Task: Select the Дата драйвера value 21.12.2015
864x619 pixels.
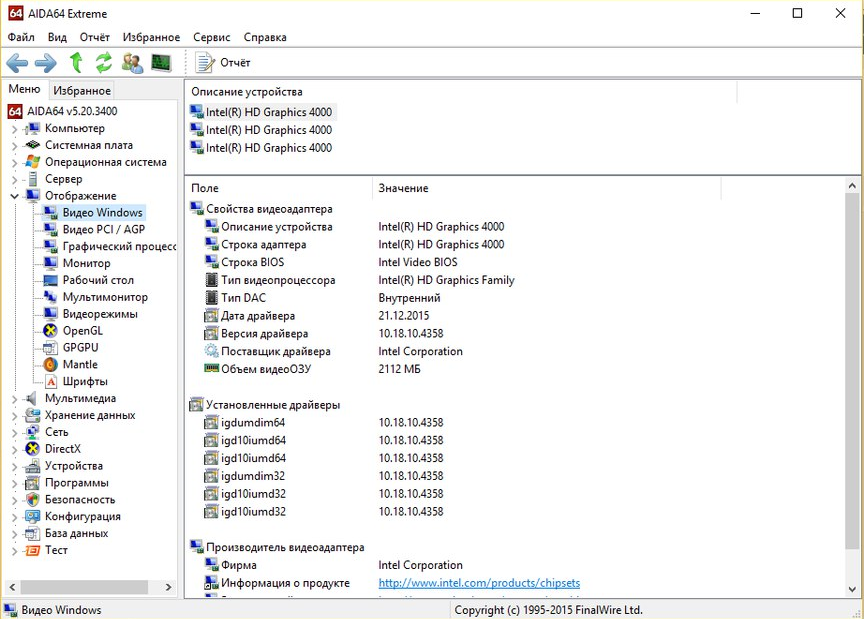Action: tap(403, 316)
